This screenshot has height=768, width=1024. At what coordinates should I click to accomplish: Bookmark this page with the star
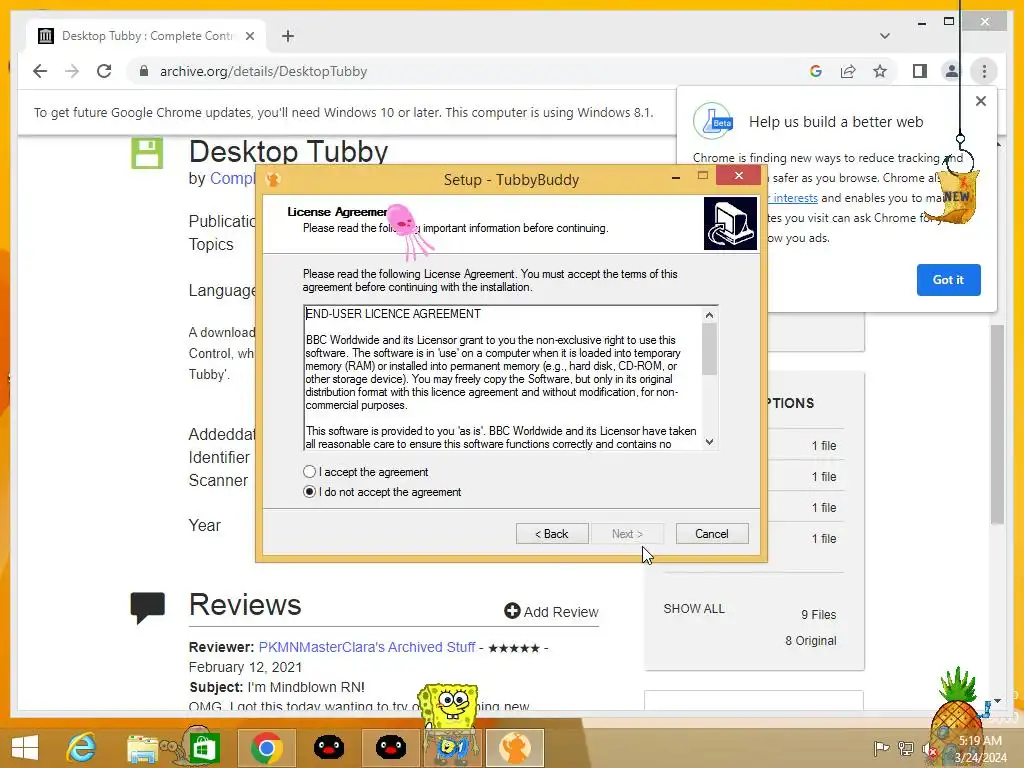coord(880,71)
